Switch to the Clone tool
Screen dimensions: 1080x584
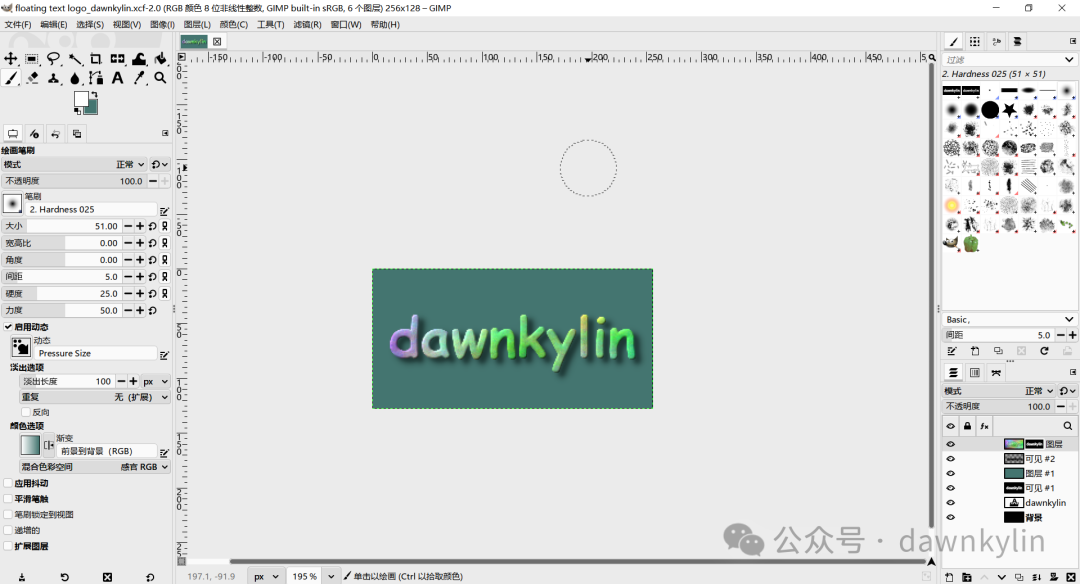coord(54,77)
